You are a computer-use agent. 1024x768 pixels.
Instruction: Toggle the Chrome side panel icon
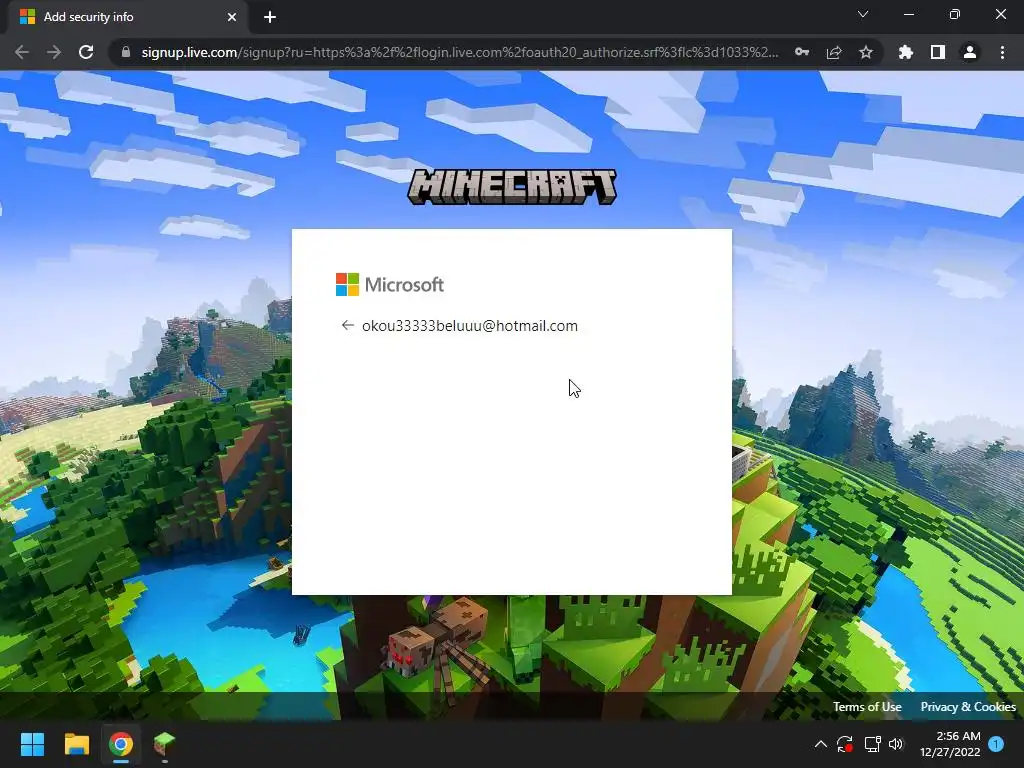tap(938, 52)
